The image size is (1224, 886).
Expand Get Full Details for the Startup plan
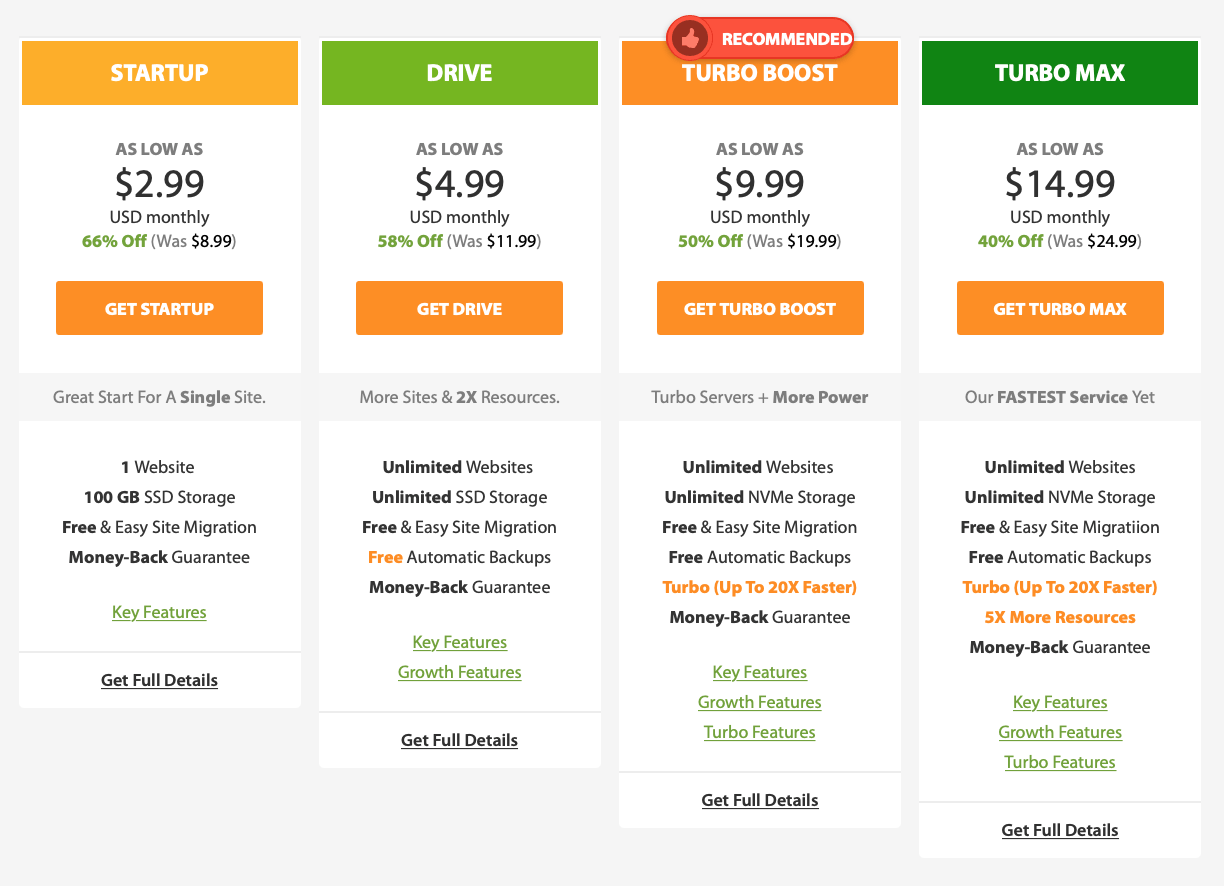(159, 679)
